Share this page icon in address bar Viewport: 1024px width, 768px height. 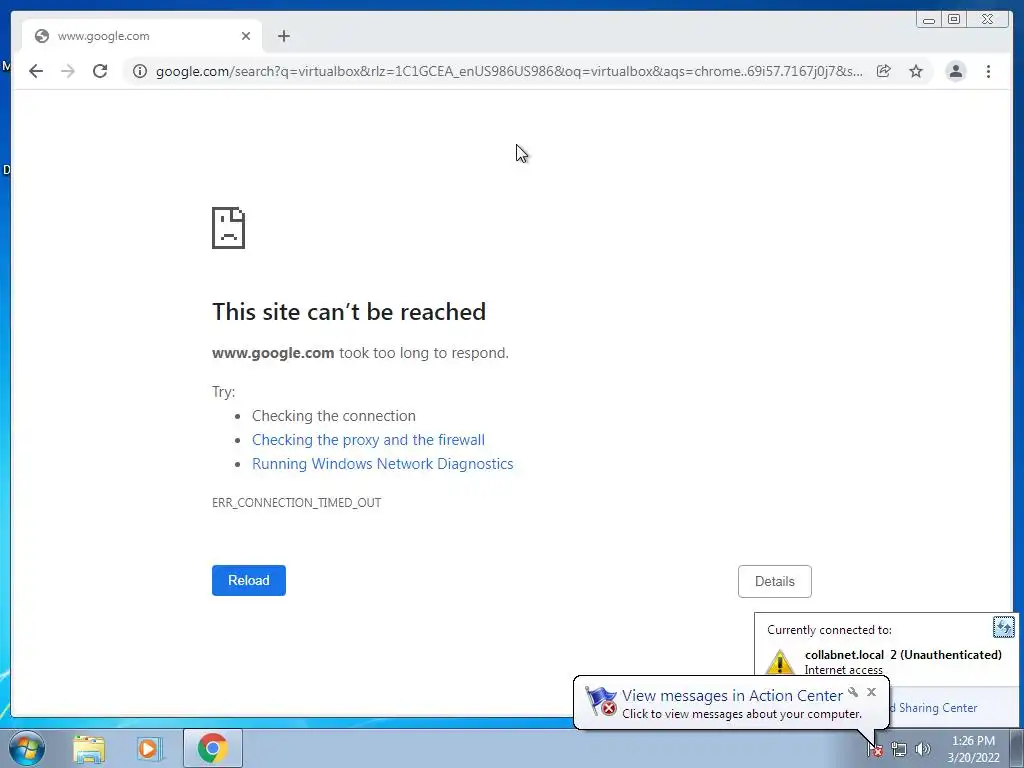point(884,71)
